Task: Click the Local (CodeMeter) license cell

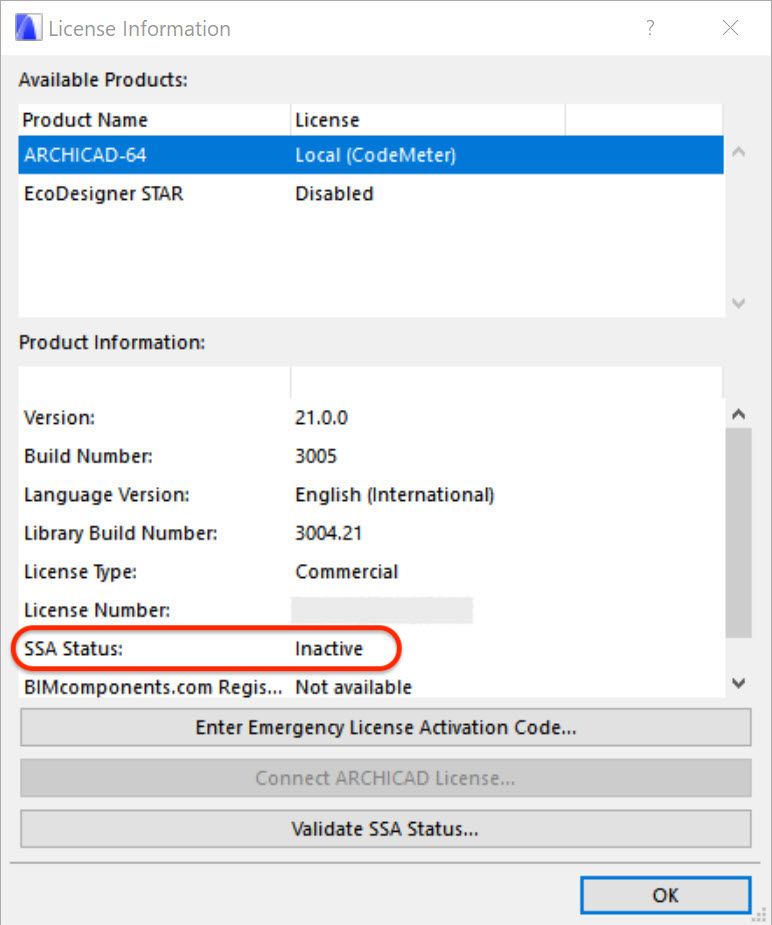Action: point(376,155)
